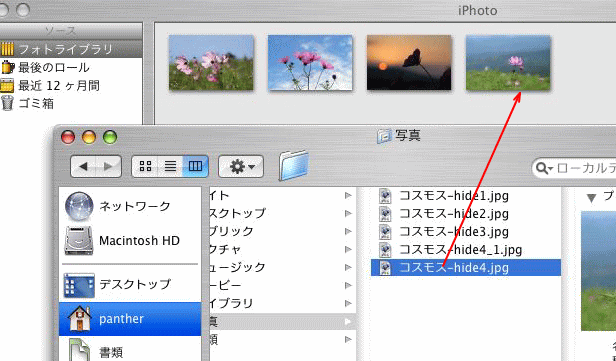
Task: Expand folder arrow on ‥ービー row
Action: [x=348, y=286]
